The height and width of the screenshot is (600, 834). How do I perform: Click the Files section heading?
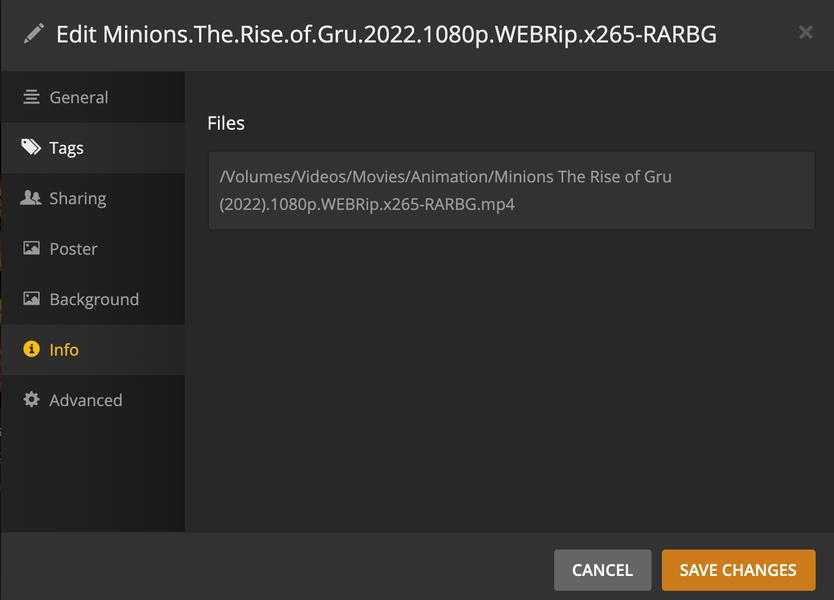[x=226, y=123]
